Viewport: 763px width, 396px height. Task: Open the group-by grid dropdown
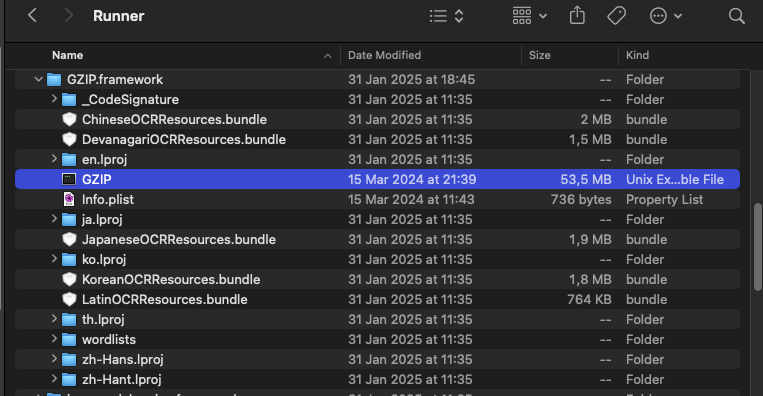click(x=529, y=16)
